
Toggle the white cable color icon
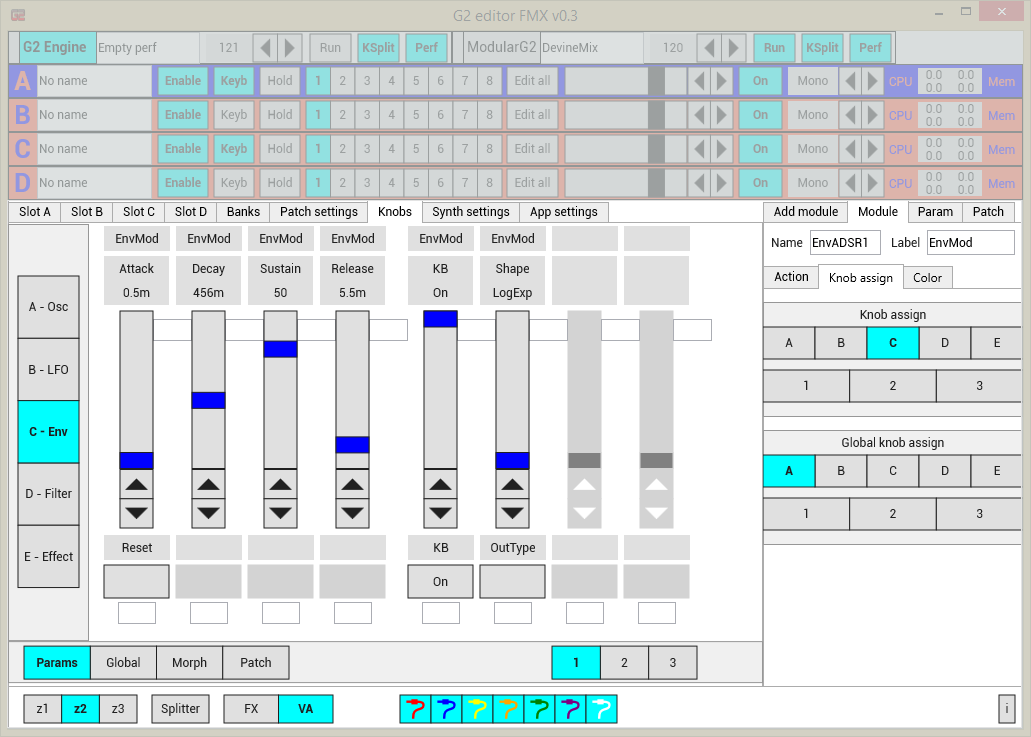pos(601,709)
